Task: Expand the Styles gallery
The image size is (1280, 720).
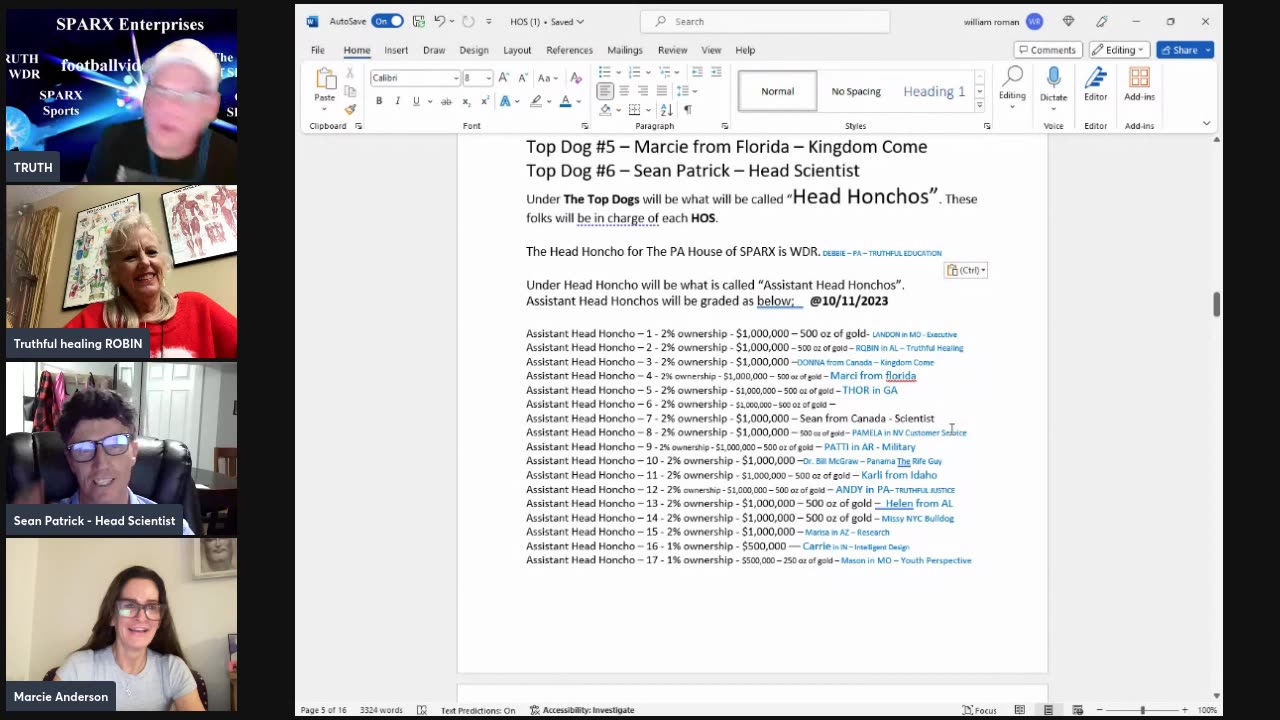Action: click(x=980, y=106)
